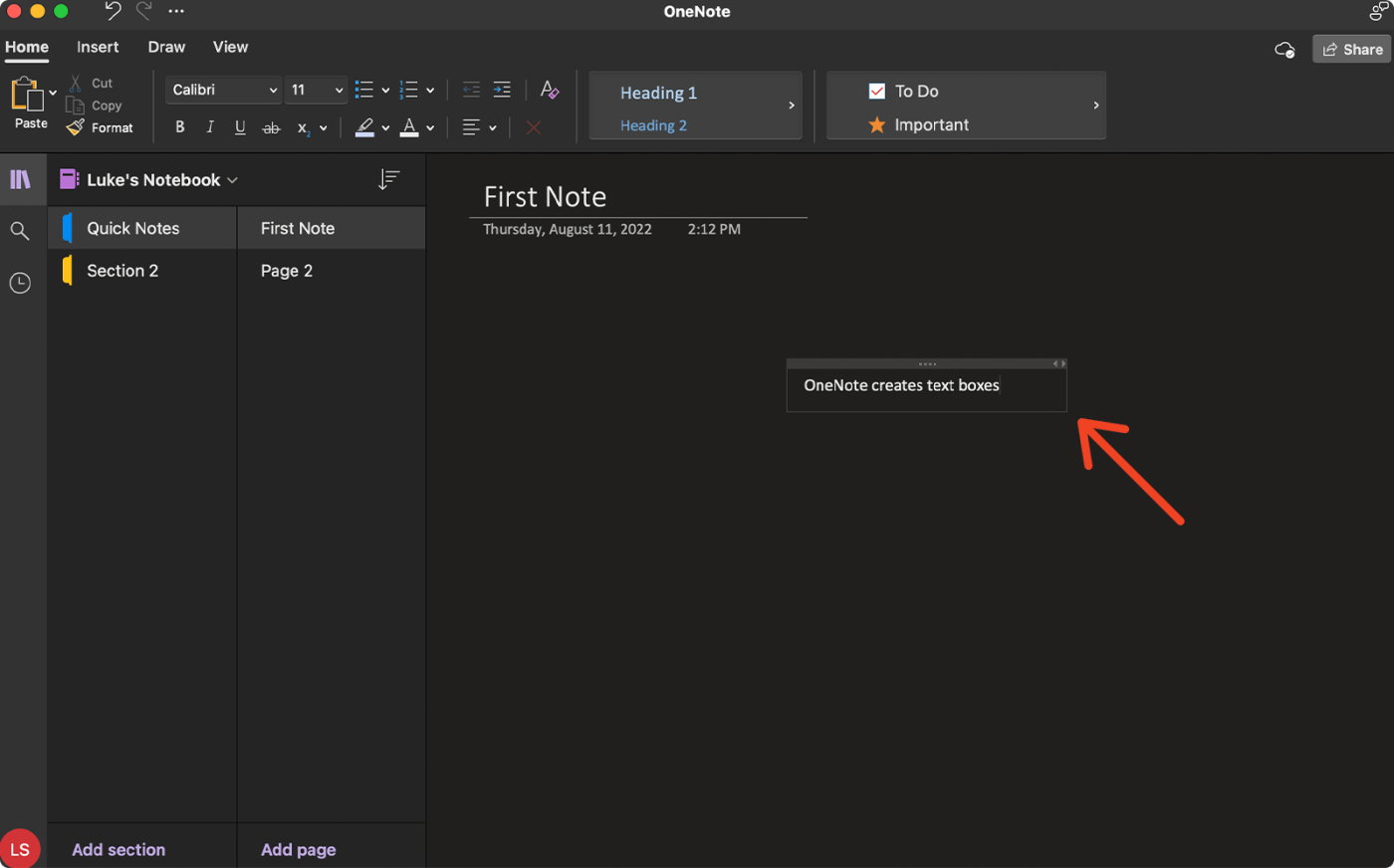This screenshot has height=868, width=1394.
Task: Toggle strikethrough formatting
Action: [x=271, y=127]
